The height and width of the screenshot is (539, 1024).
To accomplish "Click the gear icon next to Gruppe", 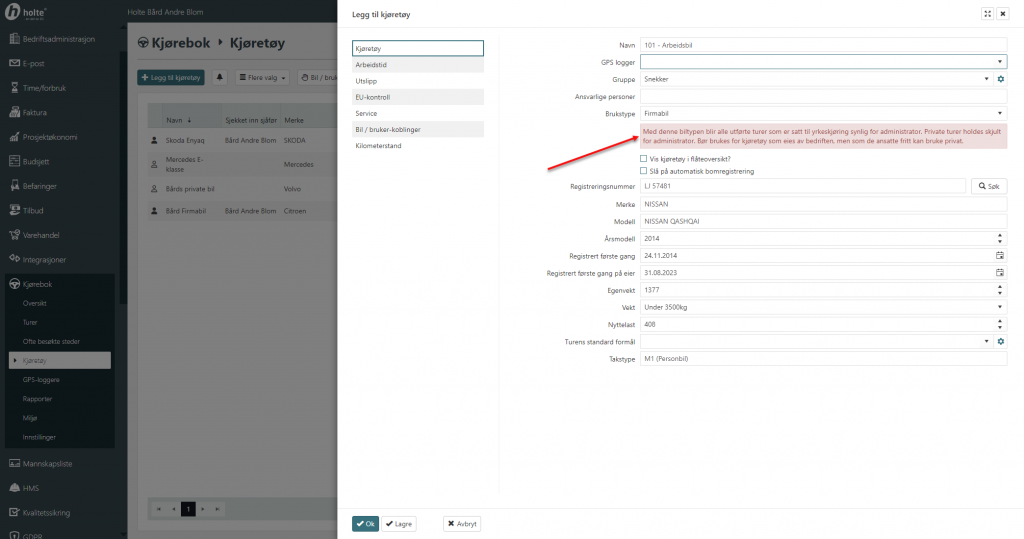I will [1000, 79].
